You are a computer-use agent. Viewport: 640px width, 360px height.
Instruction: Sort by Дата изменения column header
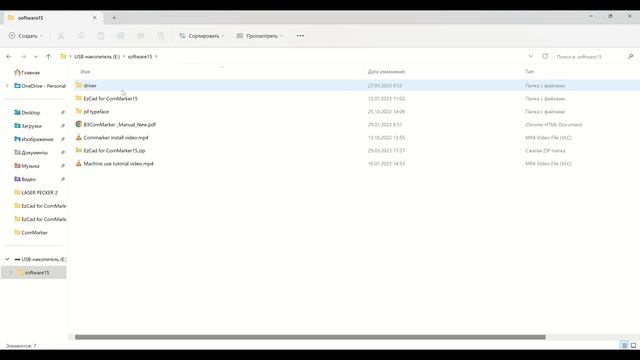coord(386,71)
